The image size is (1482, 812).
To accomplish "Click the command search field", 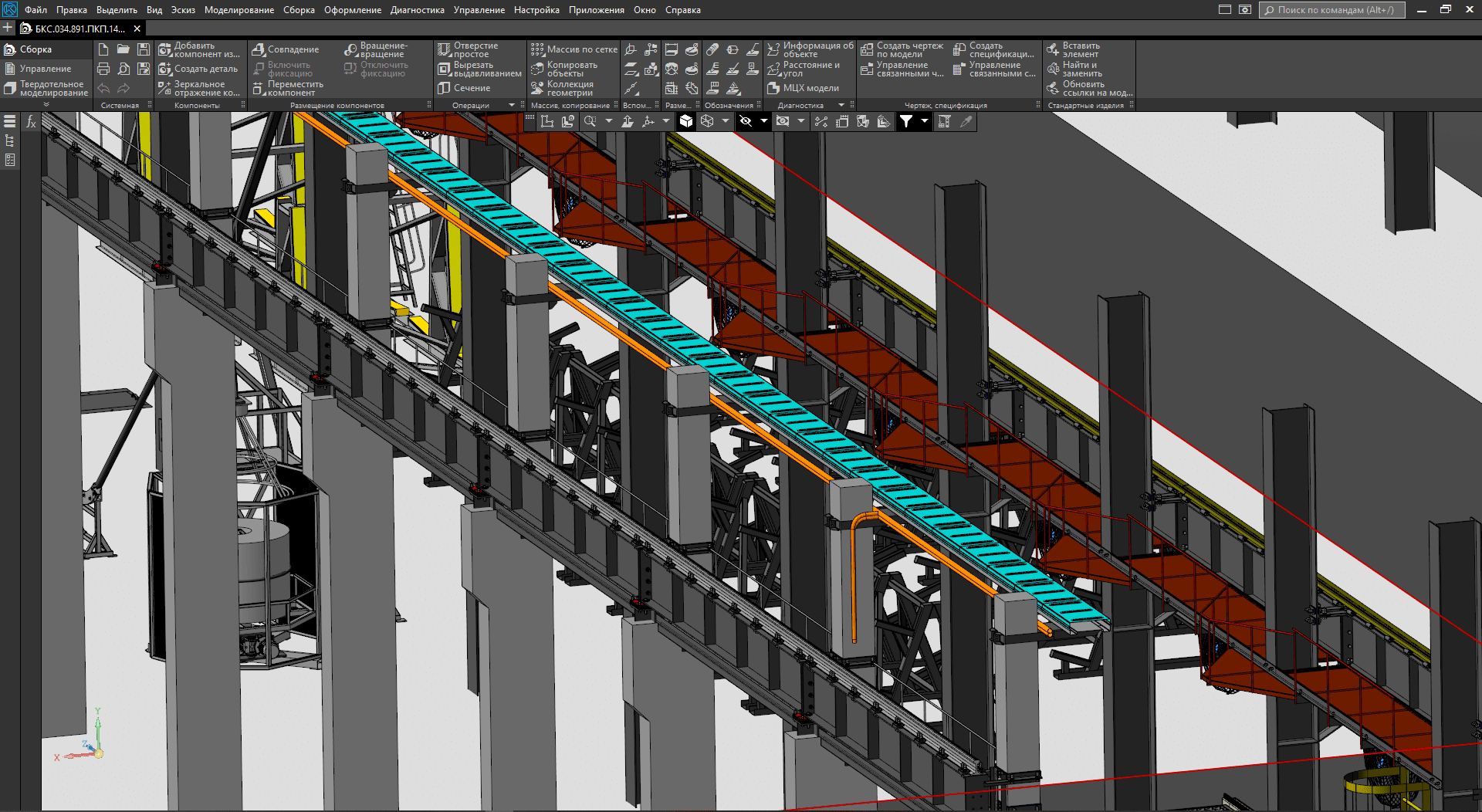I will pos(1332,10).
